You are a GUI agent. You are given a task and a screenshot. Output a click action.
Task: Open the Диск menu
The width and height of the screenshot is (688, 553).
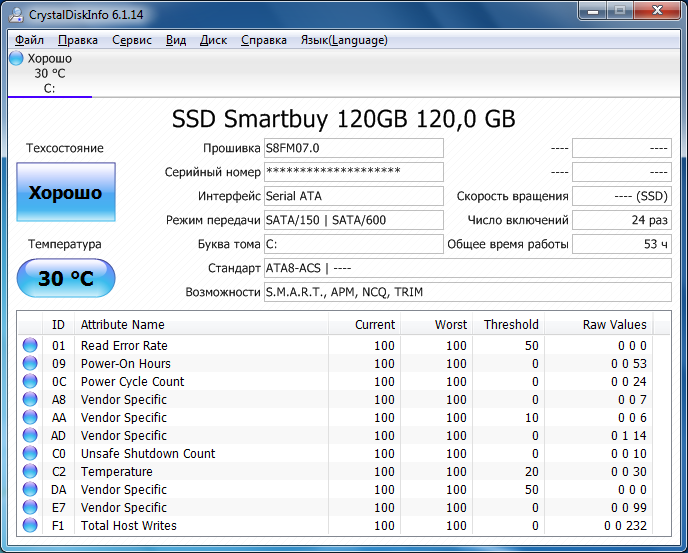click(213, 40)
